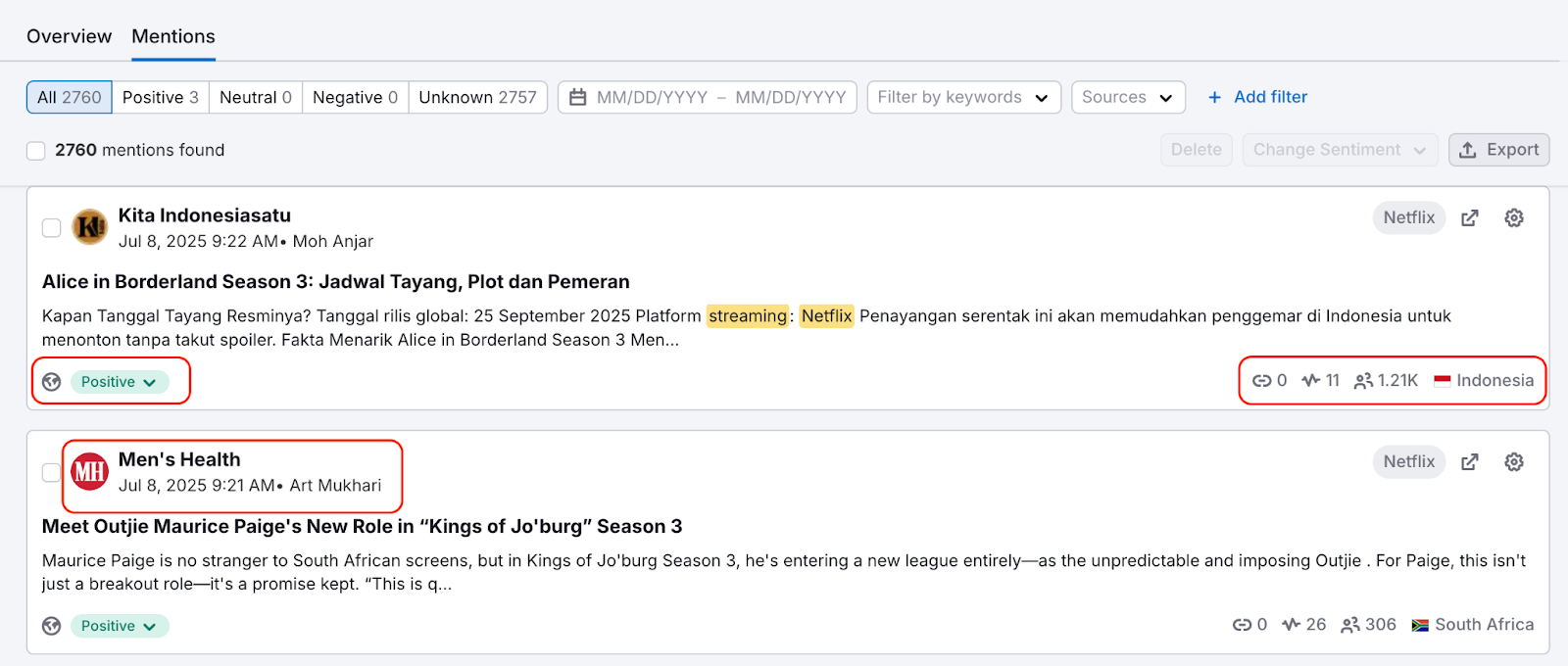Screen dimensions: 1568x666
Task: Click the South Africa flag icon
Action: 1418,624
